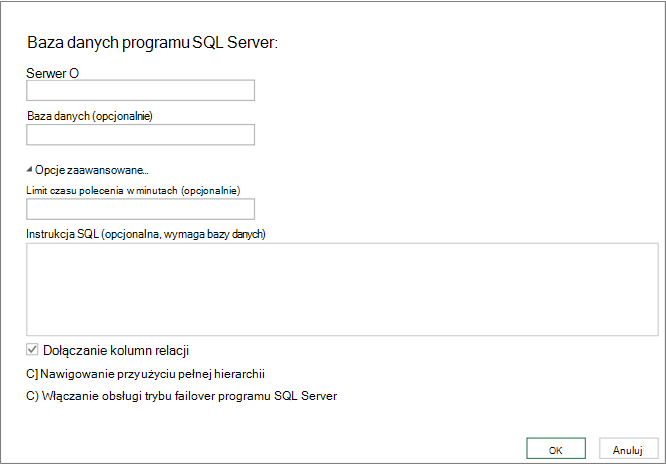The height and width of the screenshot is (464, 666).
Task: Click the 'Instrukcja SQL (opcjonalna, wymaga bazy danych)' label
Action: point(146,234)
